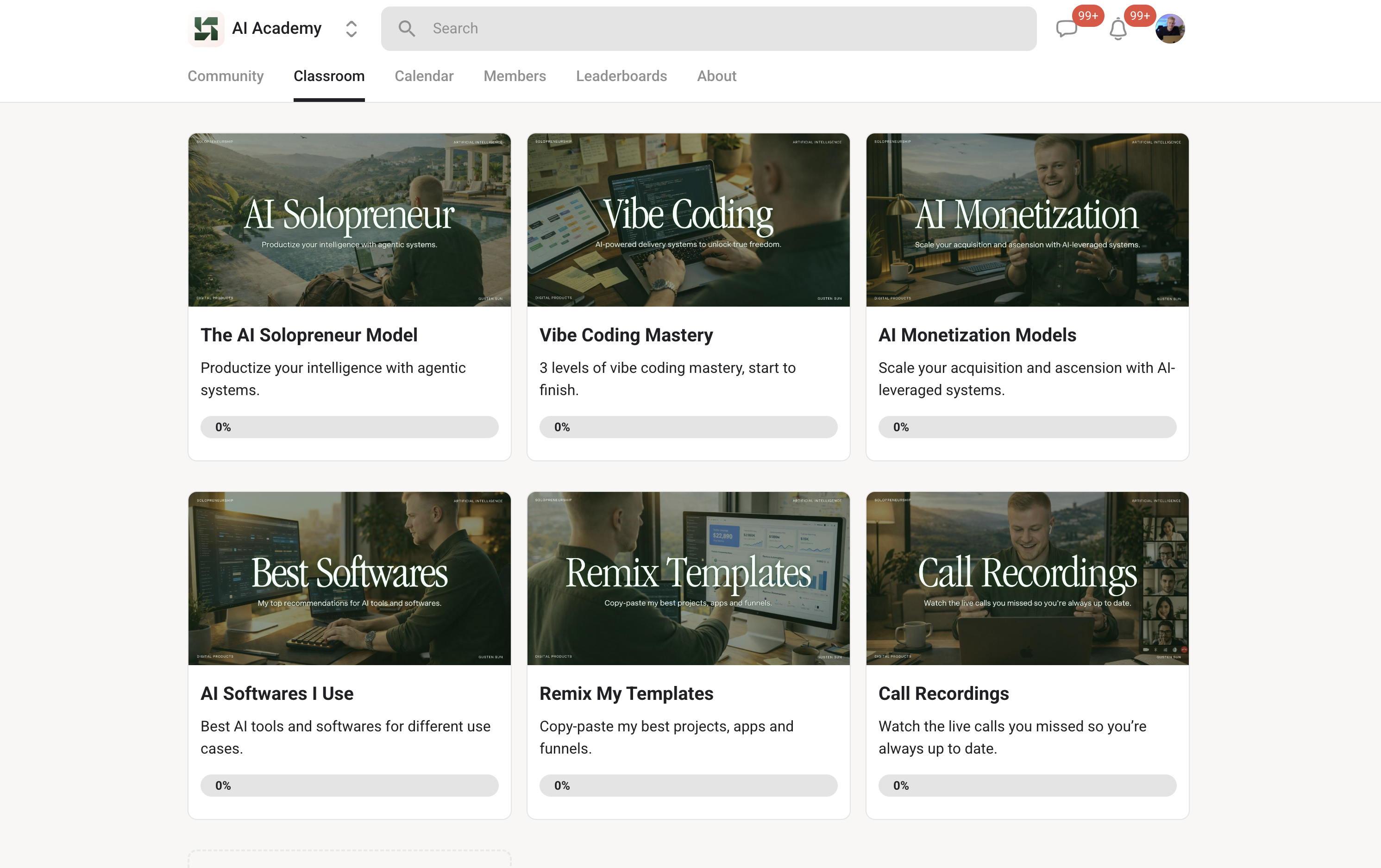Expand the AI Academy community switcher arrows
The image size is (1381, 868).
click(352, 29)
